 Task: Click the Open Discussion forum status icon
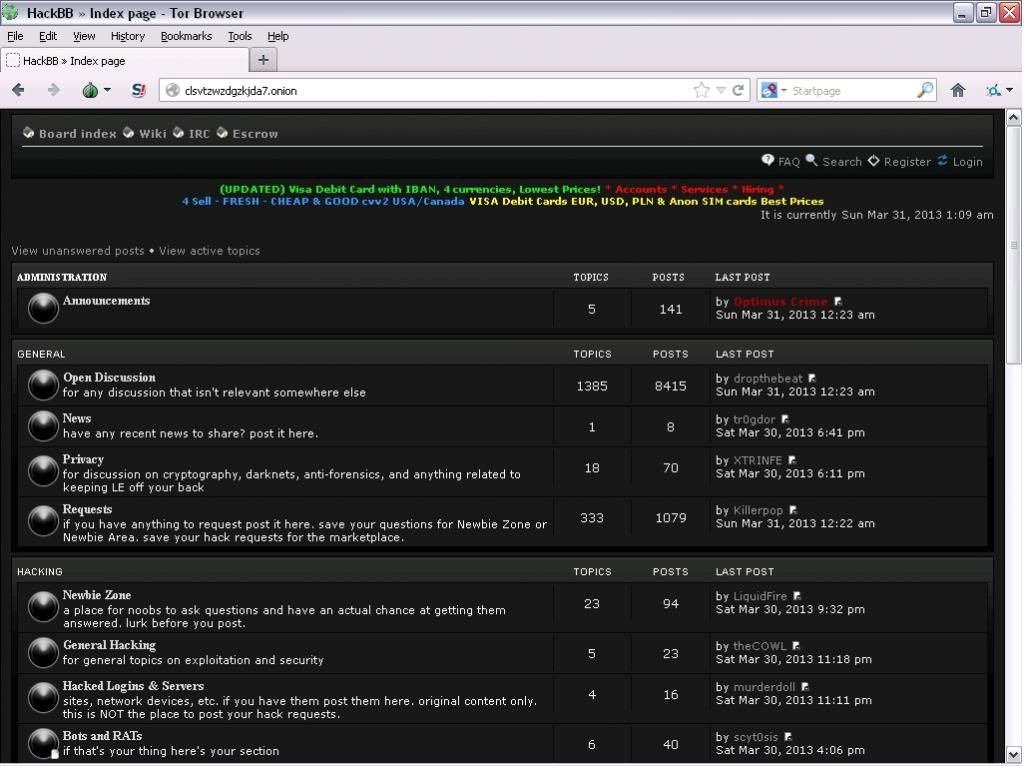pyautogui.click(x=43, y=385)
